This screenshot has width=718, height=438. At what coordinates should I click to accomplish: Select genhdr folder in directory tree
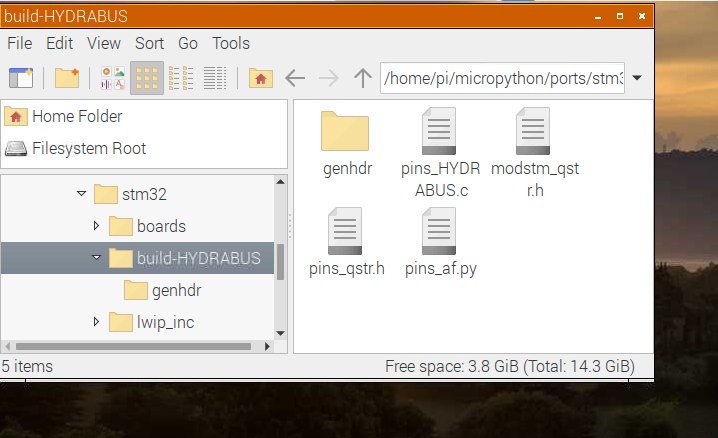tap(163, 290)
